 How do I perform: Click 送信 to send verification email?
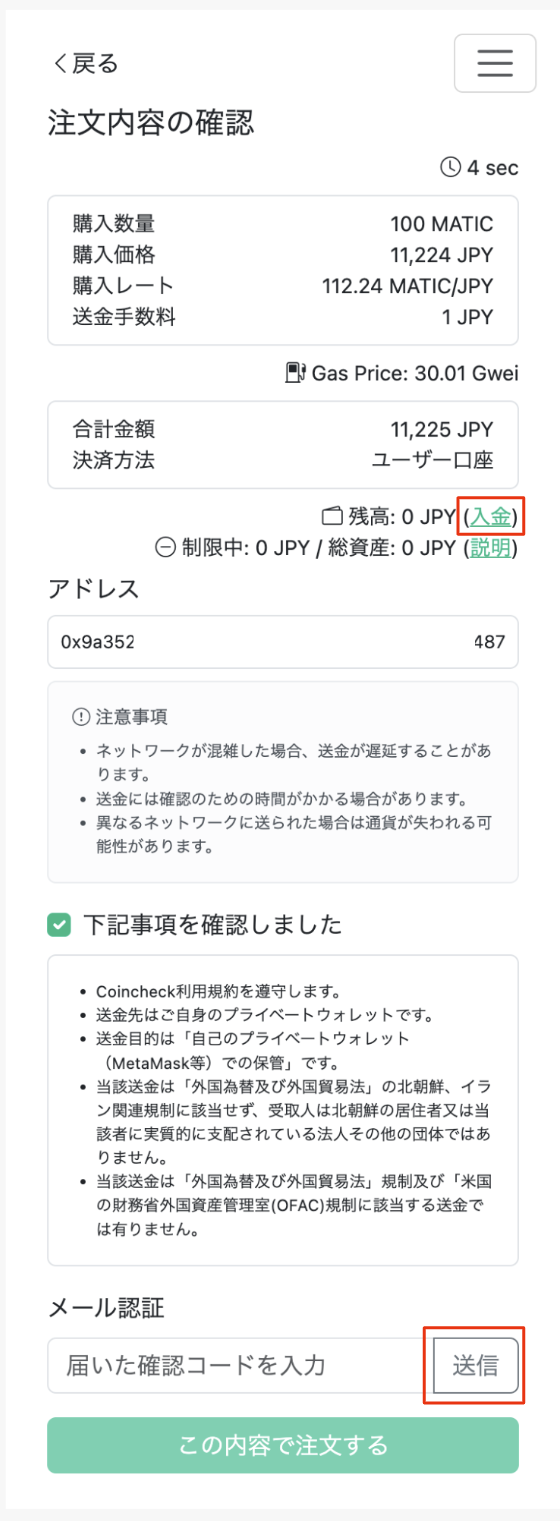point(476,1365)
